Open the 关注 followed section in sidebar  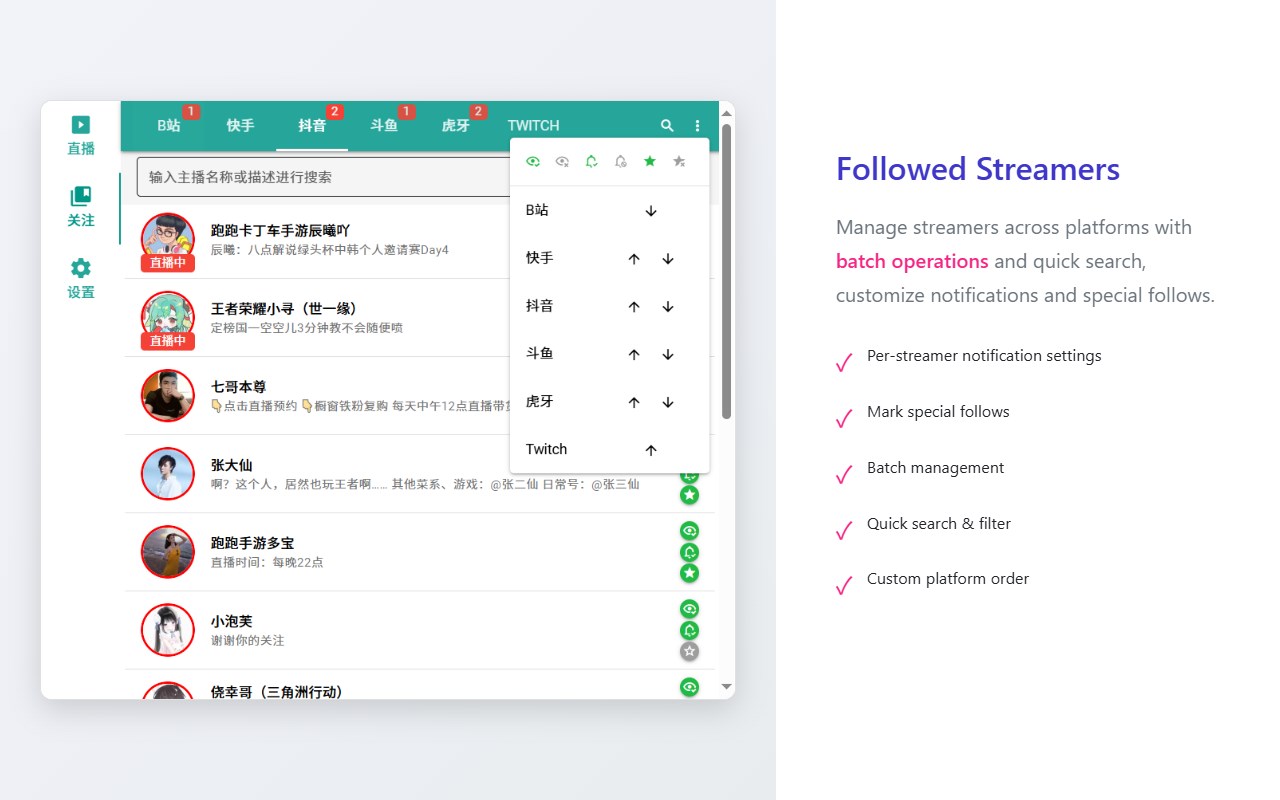click(x=81, y=208)
